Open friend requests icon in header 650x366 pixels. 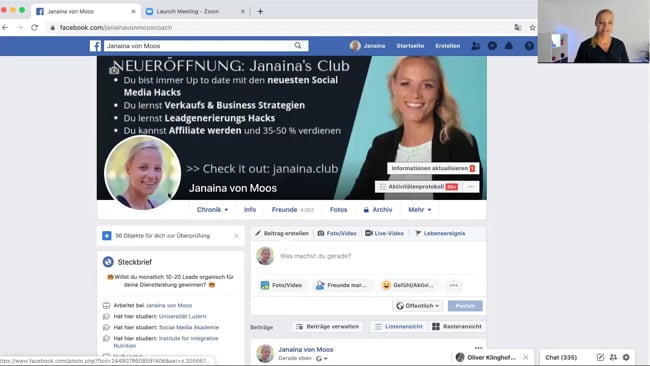[476, 46]
